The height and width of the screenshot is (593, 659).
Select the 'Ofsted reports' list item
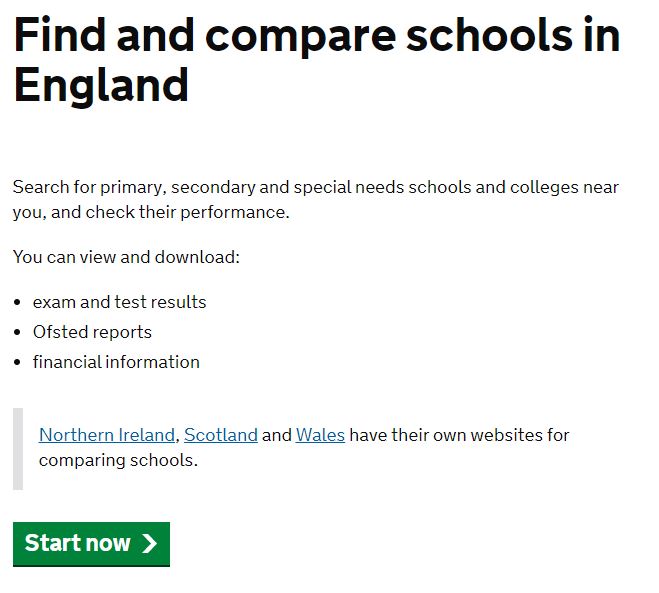point(92,332)
